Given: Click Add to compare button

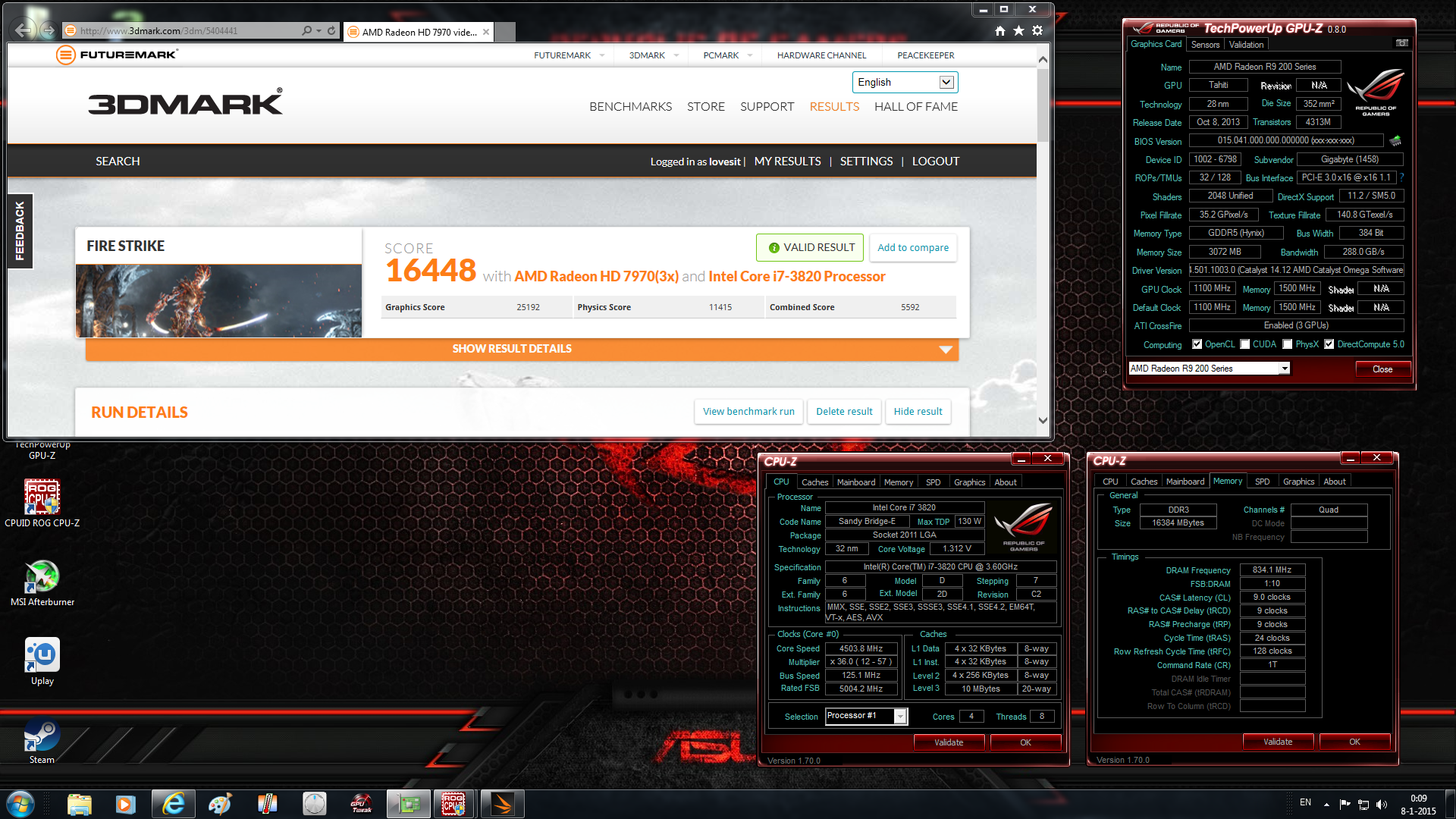Looking at the screenshot, I should 913,247.
